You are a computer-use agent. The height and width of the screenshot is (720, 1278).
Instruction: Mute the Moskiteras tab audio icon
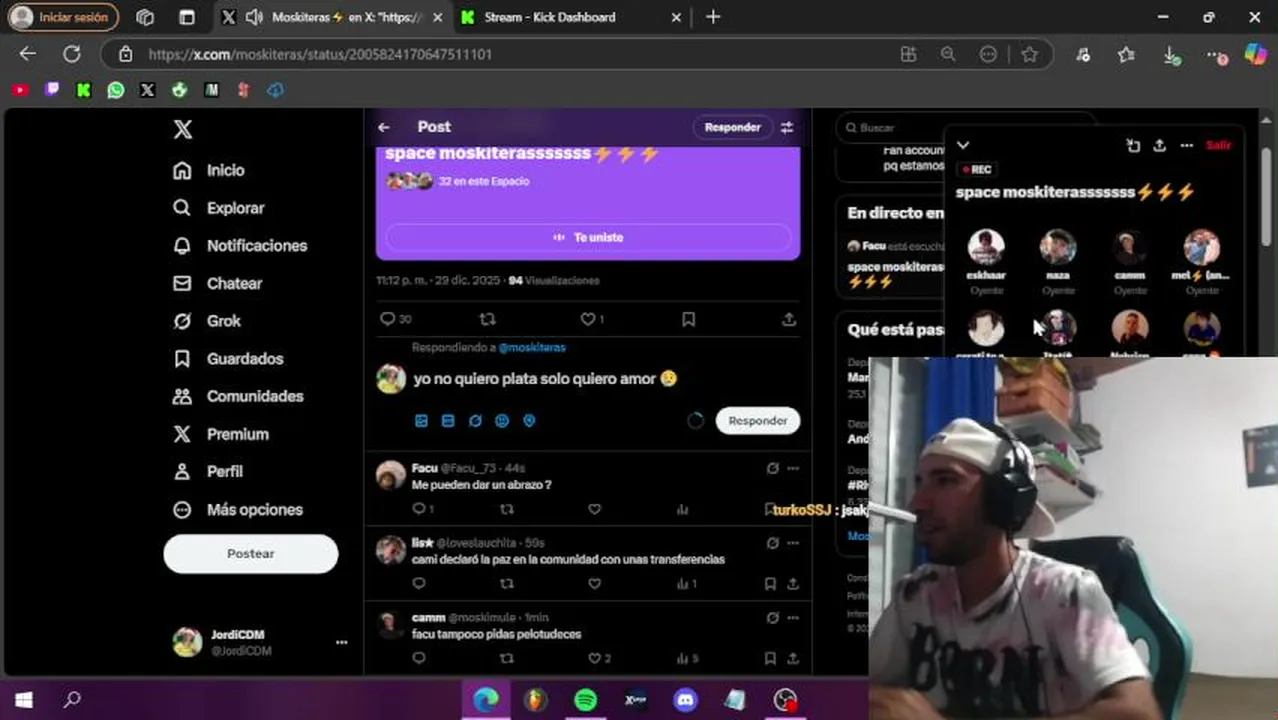254,17
